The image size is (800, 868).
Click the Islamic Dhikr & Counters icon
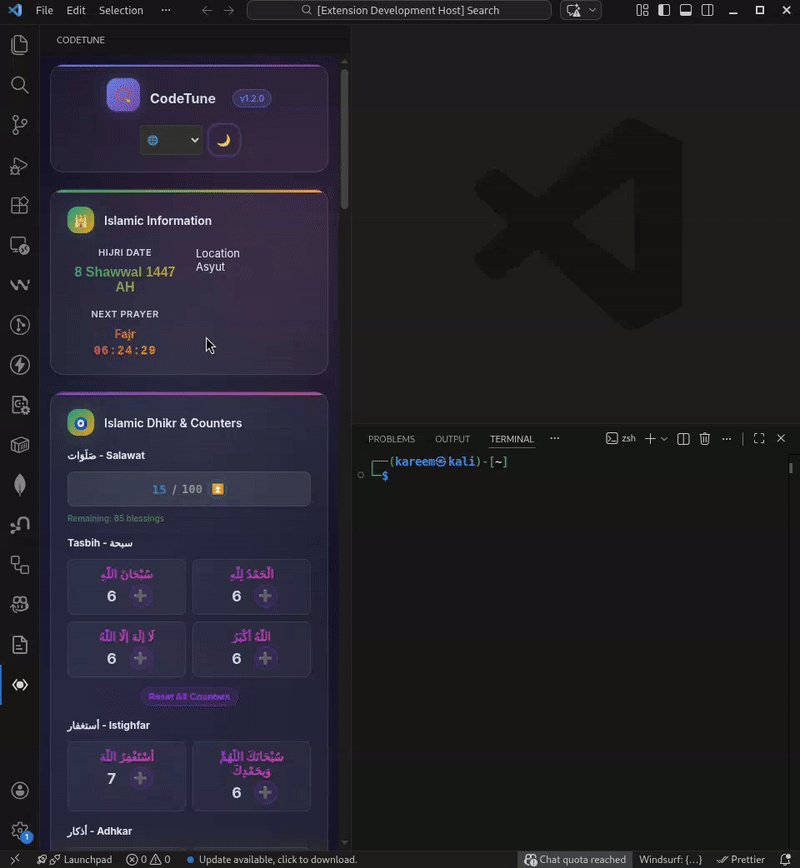[x=81, y=423]
